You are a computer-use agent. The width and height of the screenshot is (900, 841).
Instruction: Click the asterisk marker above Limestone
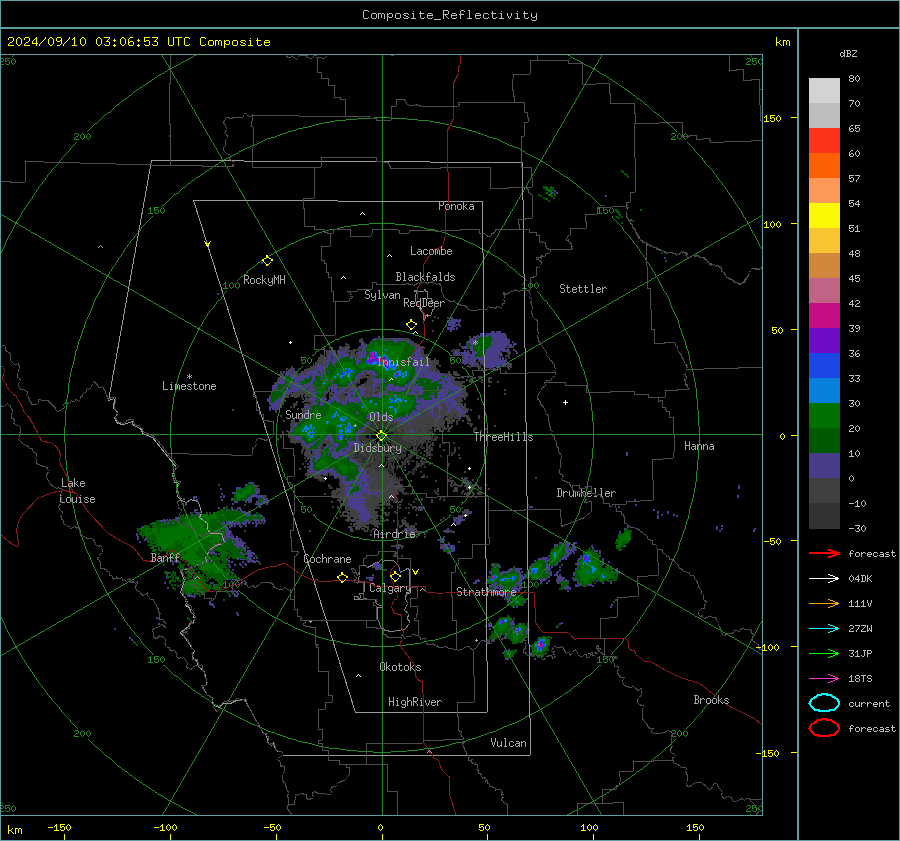(x=189, y=377)
